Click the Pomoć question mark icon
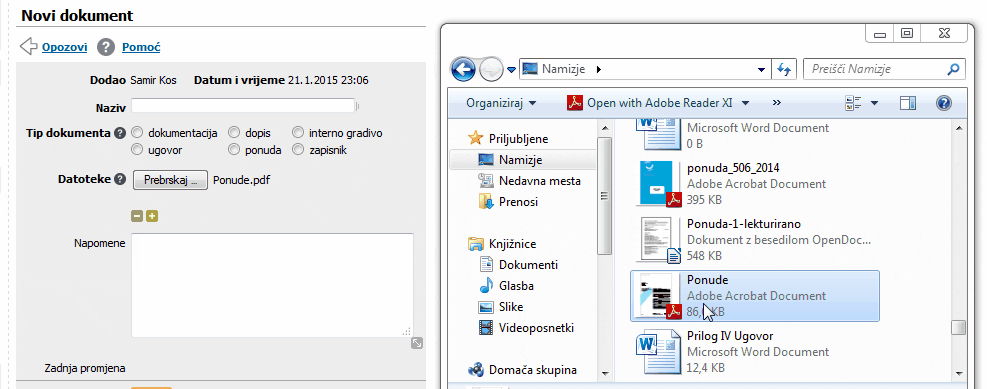This screenshot has height=389, width=987. pos(106,47)
